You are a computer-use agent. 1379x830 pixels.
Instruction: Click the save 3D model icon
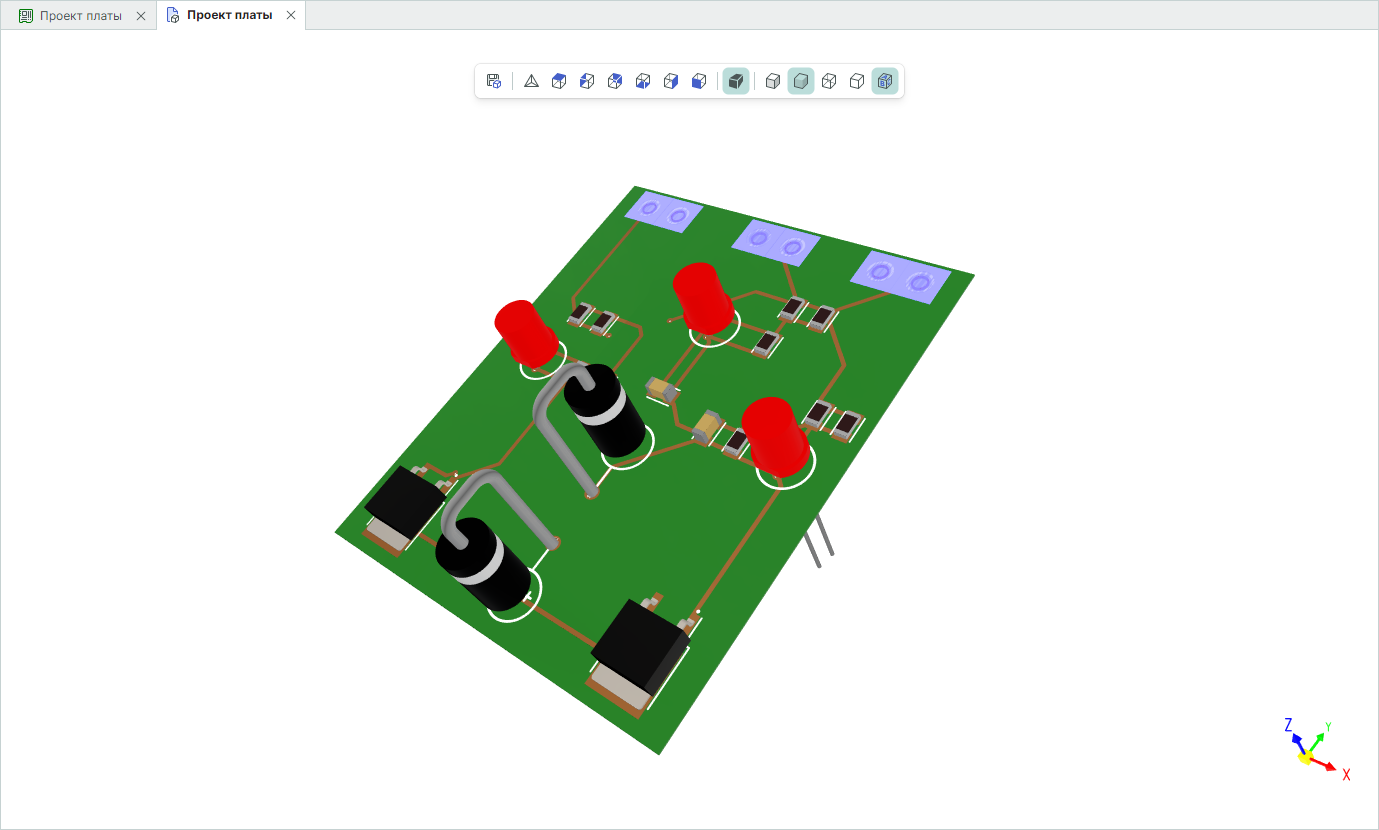493,81
